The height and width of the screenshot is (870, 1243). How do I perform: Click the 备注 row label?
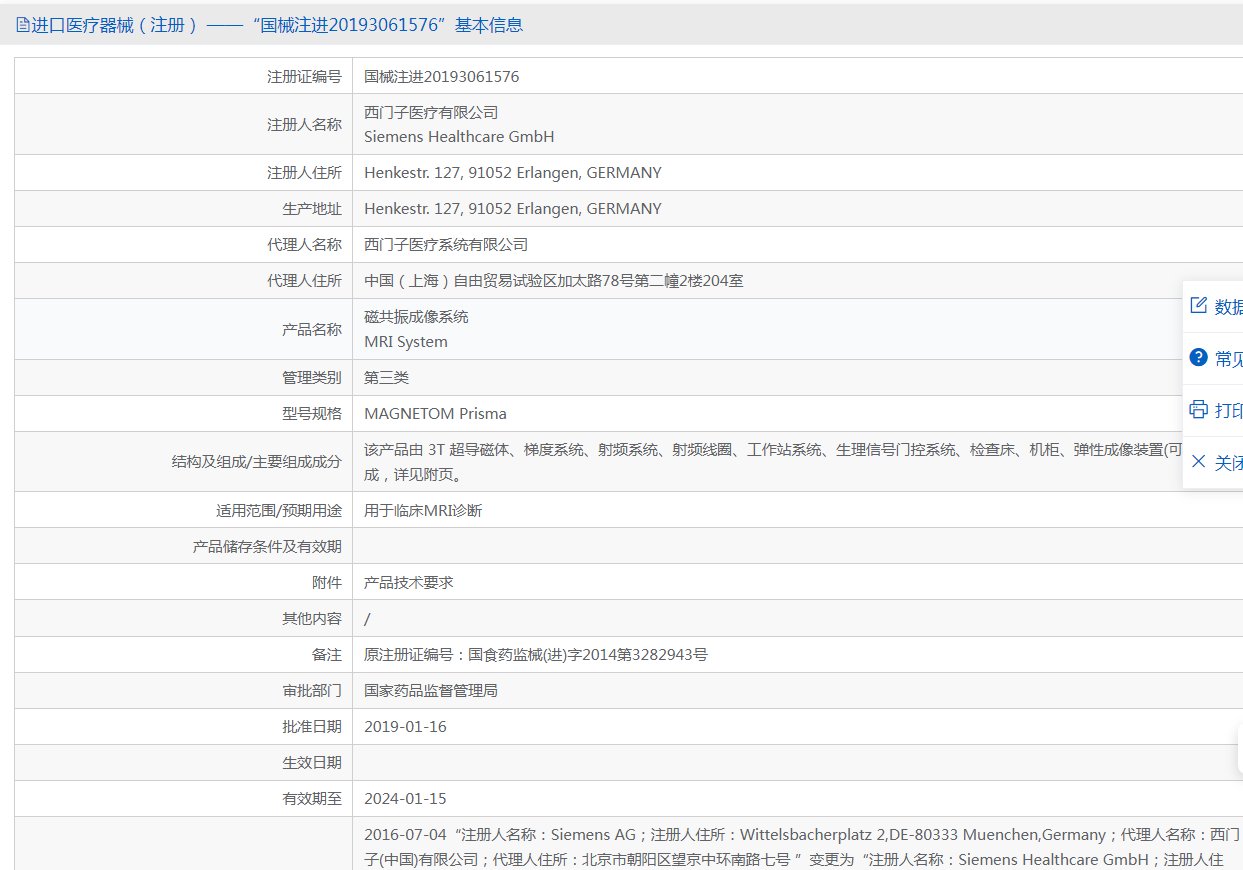(x=327, y=655)
